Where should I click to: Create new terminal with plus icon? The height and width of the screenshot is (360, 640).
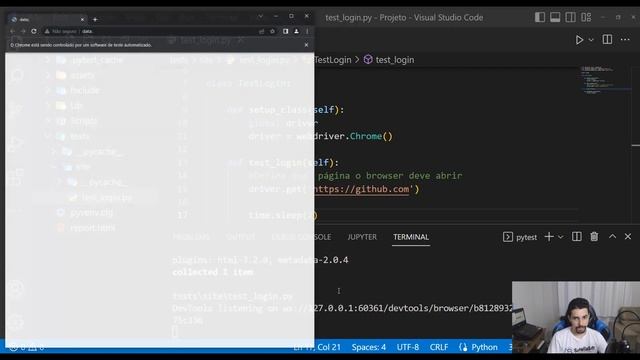coord(549,237)
